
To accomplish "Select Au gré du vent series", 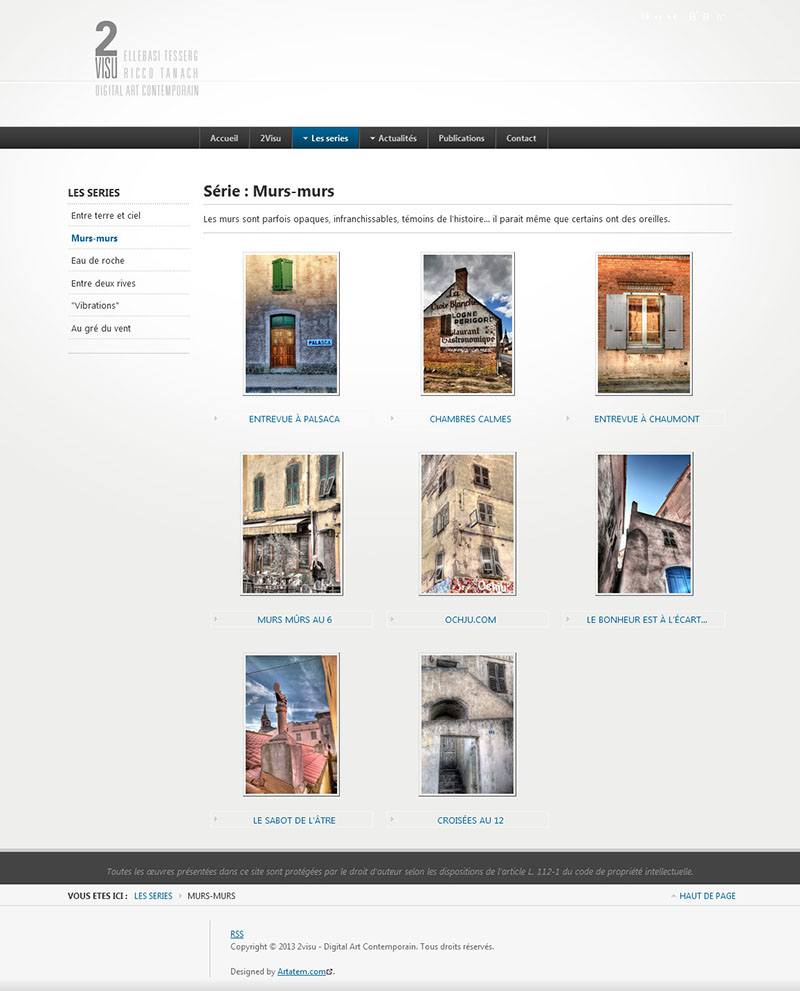I will click(101, 328).
